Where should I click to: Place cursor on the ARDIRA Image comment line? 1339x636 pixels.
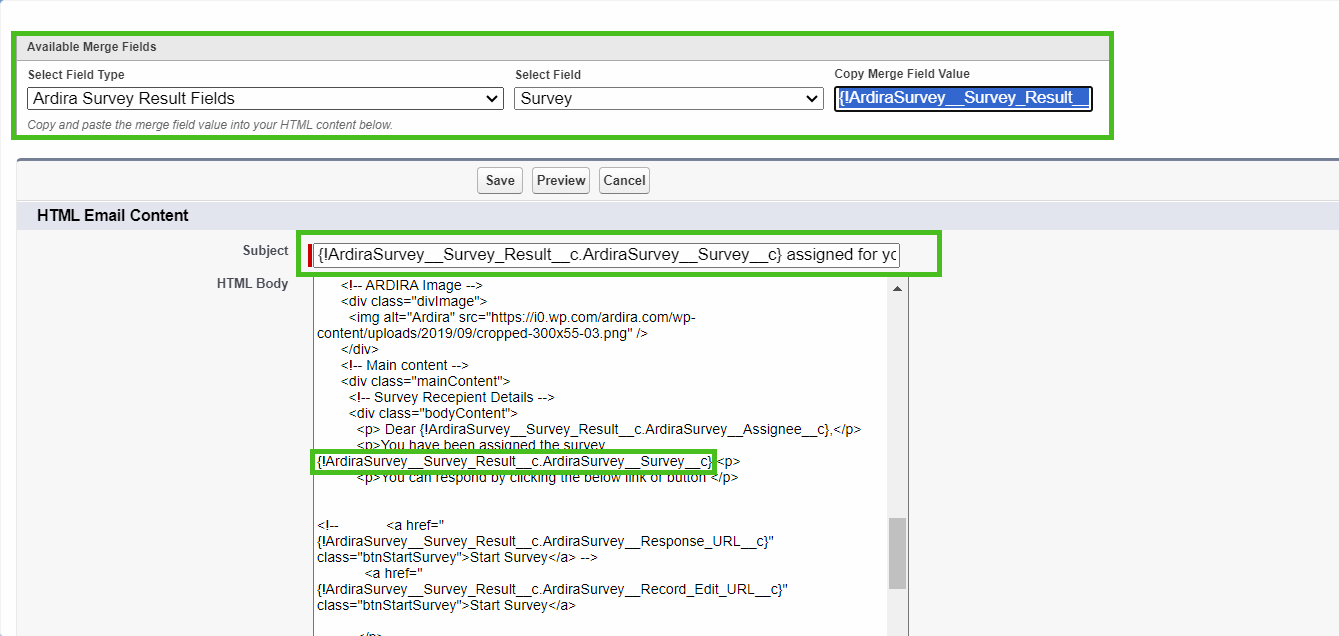click(411, 285)
